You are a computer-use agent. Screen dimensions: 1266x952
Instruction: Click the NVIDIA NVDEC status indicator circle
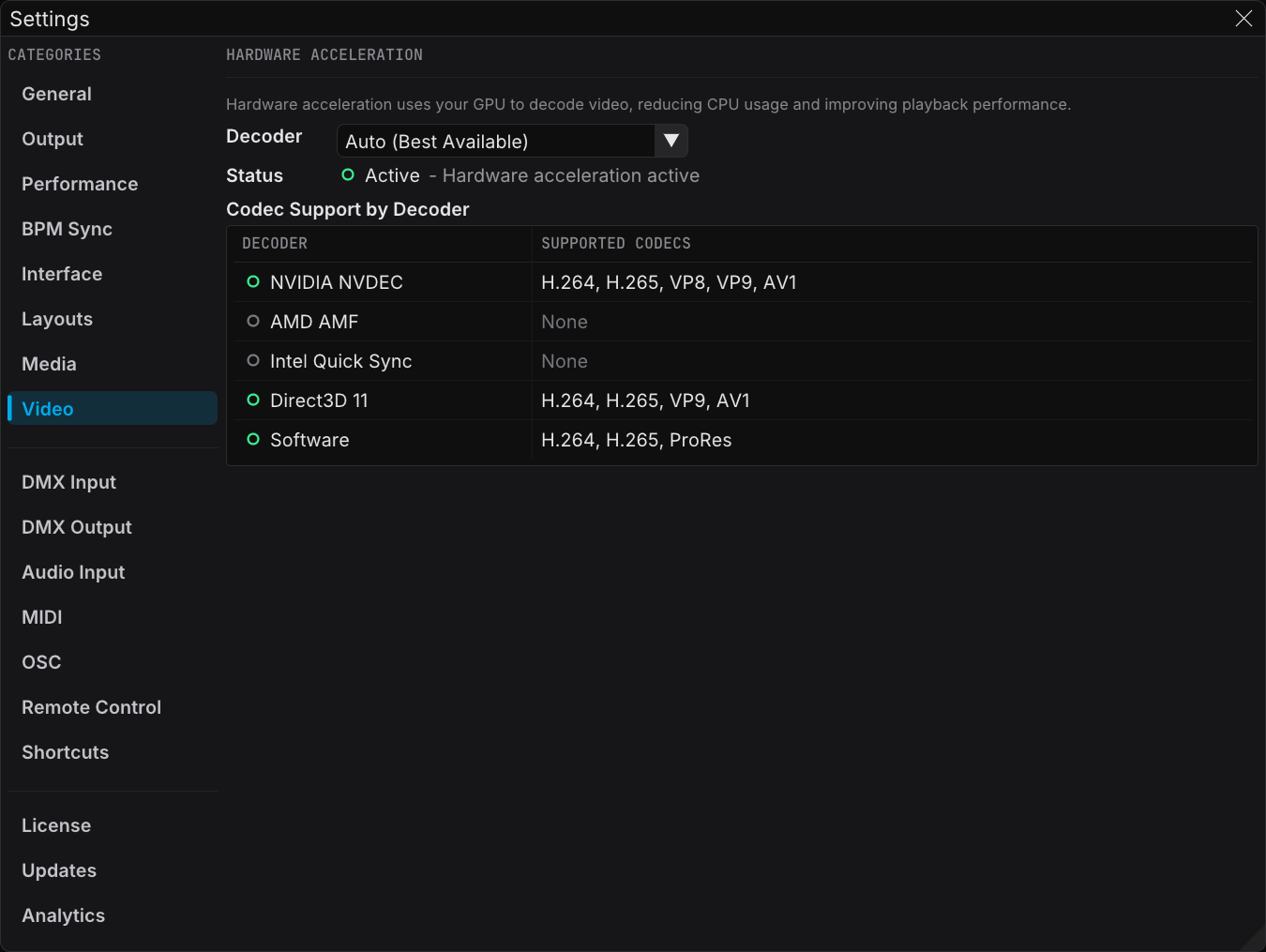click(x=253, y=281)
